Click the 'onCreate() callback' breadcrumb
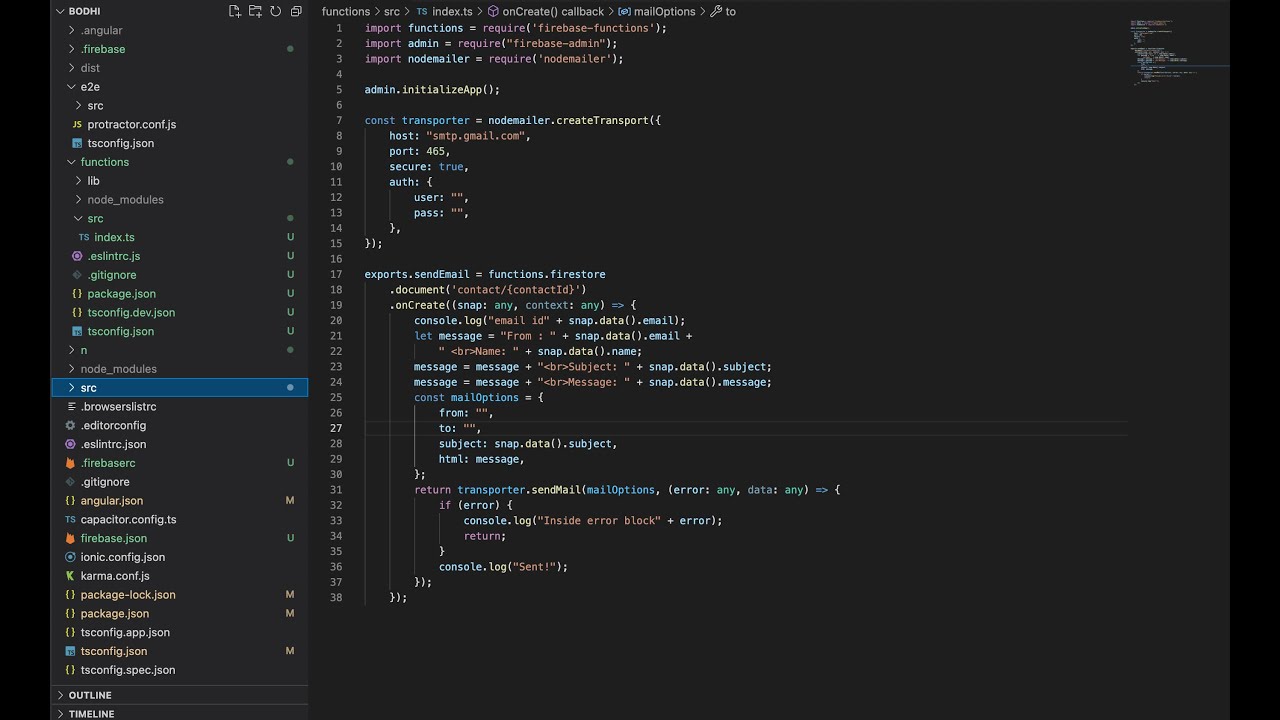Screen dimensions: 1280x720 point(553,12)
